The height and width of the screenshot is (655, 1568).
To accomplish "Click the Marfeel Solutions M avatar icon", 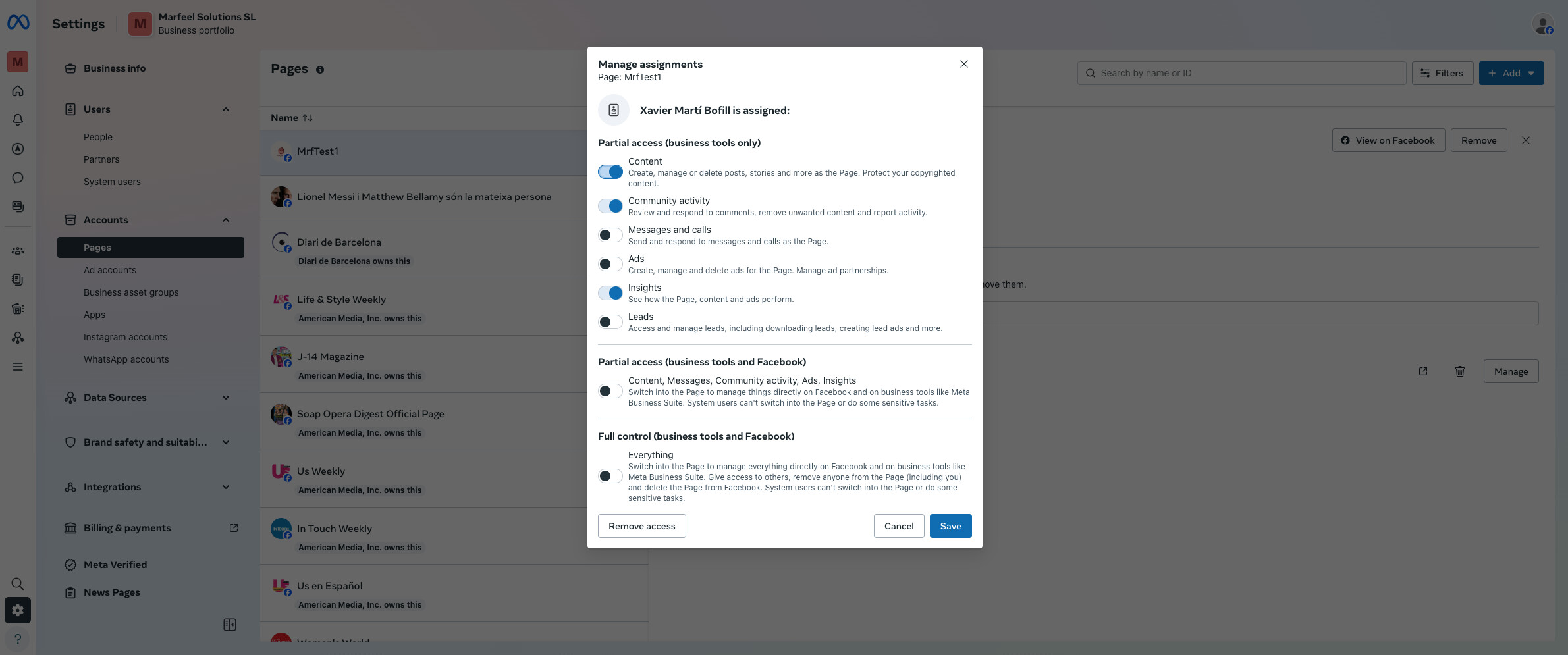I will coord(18,62).
